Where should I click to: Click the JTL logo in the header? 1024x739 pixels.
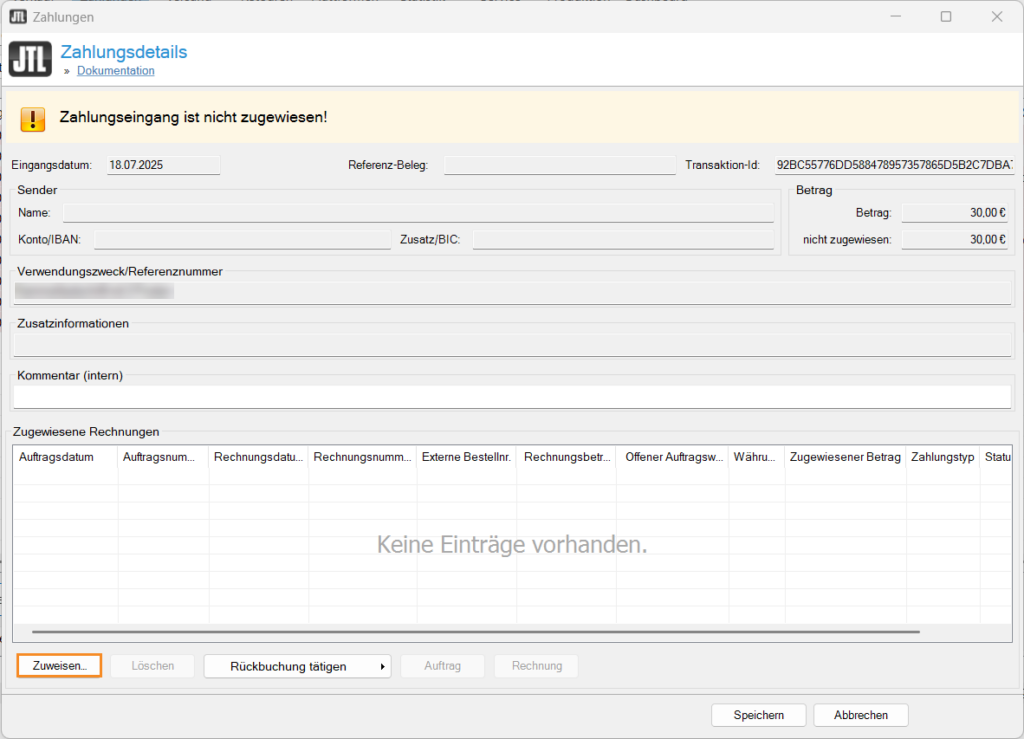pos(30,58)
